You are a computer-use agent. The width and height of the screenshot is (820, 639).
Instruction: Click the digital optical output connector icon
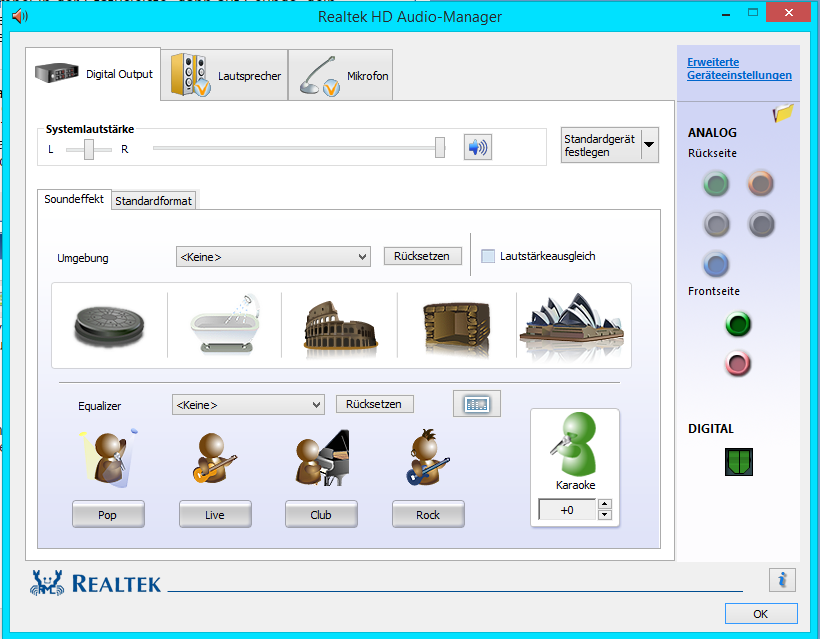click(x=738, y=462)
